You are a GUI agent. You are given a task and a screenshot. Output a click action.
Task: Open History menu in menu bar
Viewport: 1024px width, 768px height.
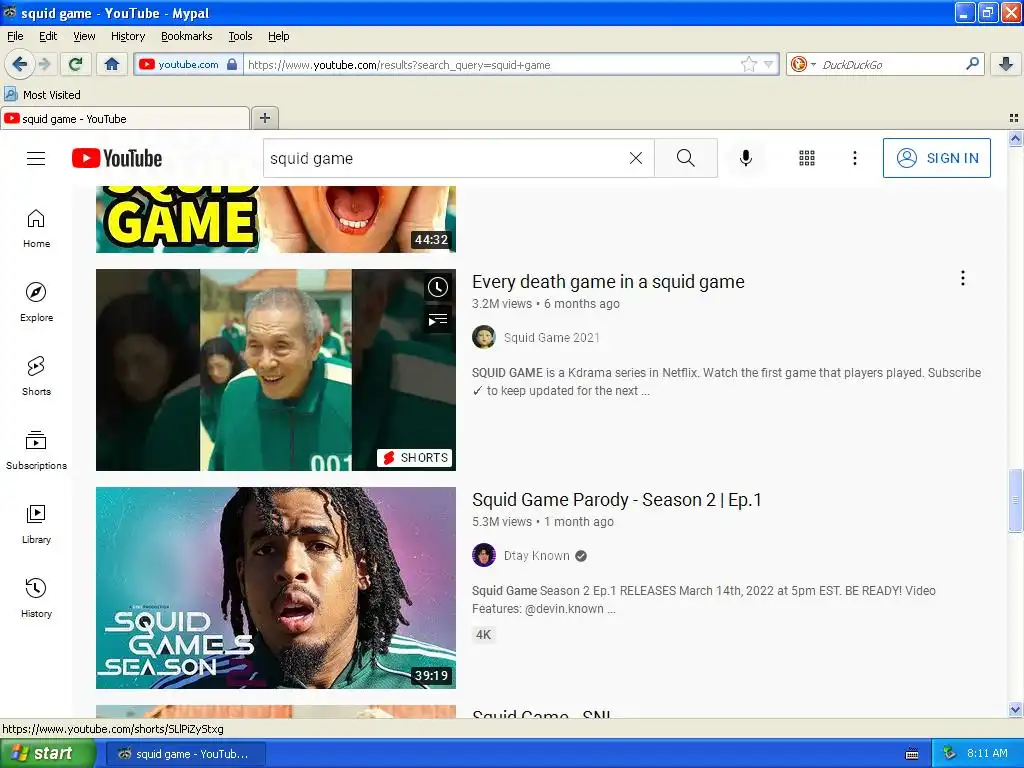(128, 36)
